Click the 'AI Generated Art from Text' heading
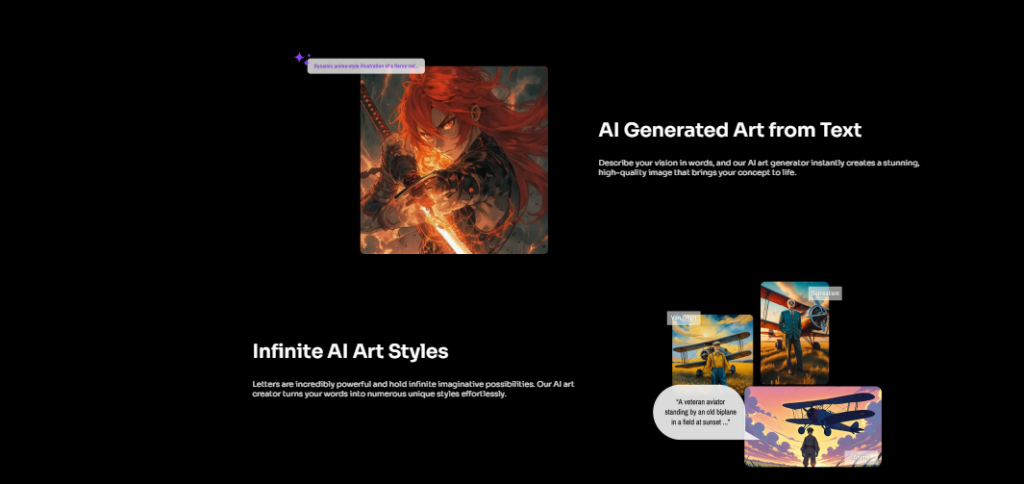The image size is (1024, 484). (x=729, y=130)
